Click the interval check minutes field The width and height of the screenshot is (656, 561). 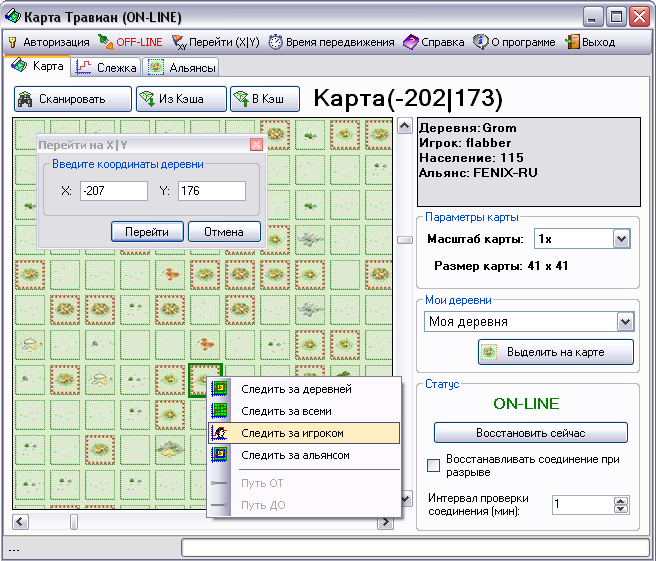click(584, 505)
